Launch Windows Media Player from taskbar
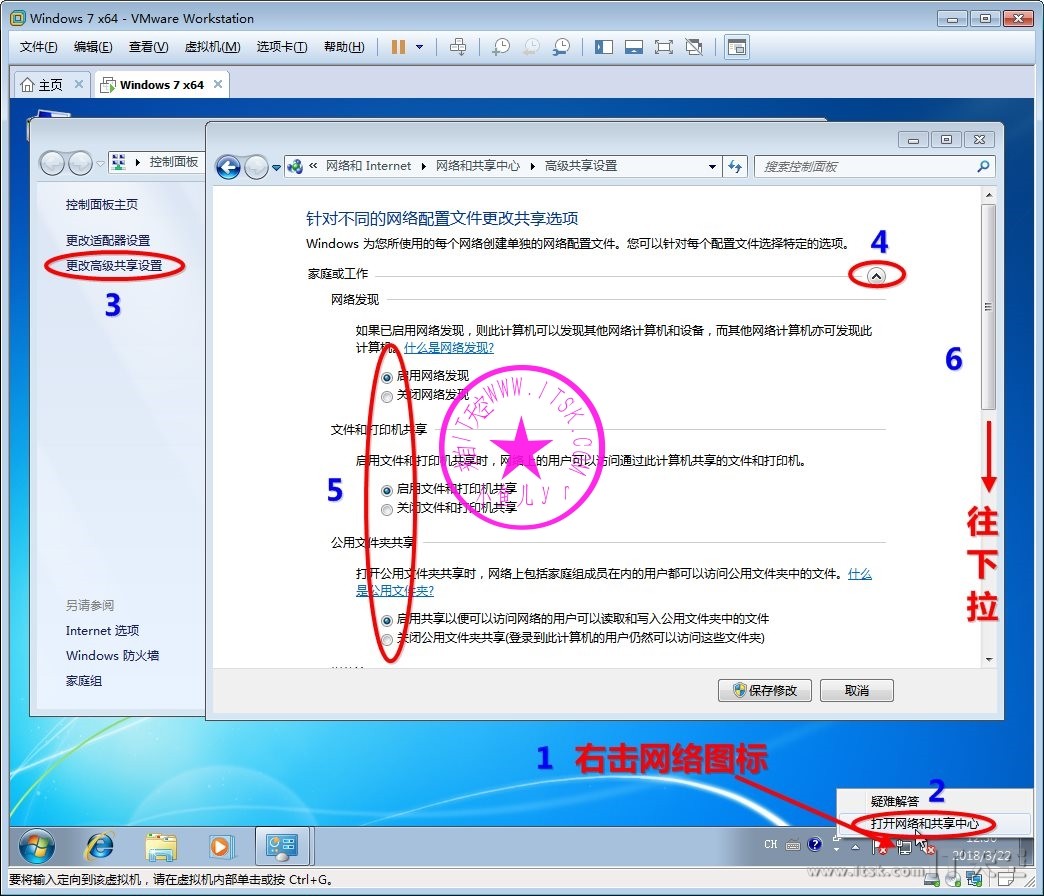The width and height of the screenshot is (1044, 896). pyautogui.click(x=219, y=847)
